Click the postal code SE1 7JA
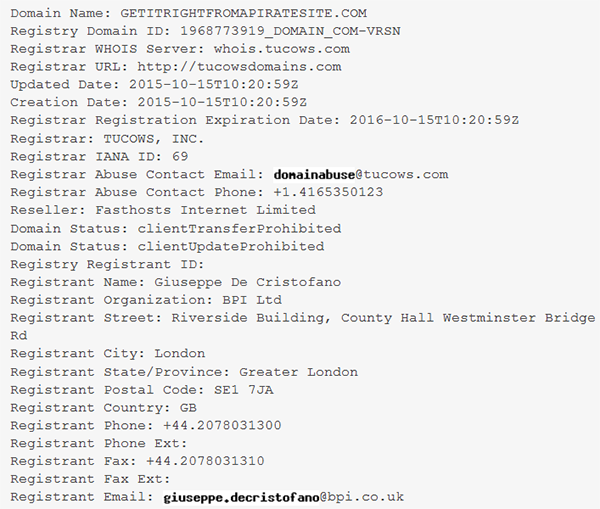The height and width of the screenshot is (509, 600). pos(244,390)
